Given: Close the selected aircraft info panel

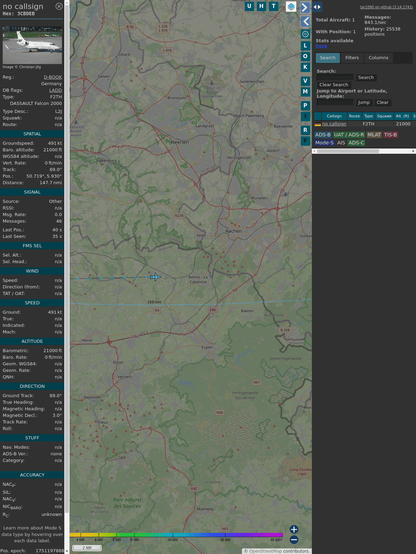Looking at the screenshot, I should pos(59,6).
